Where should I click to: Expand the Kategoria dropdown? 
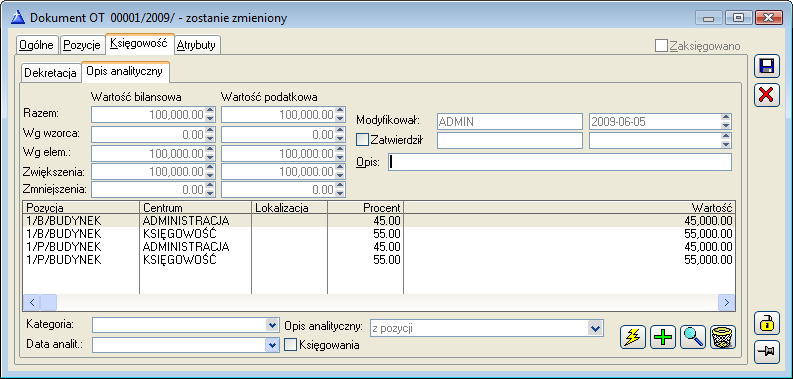[x=272, y=325]
